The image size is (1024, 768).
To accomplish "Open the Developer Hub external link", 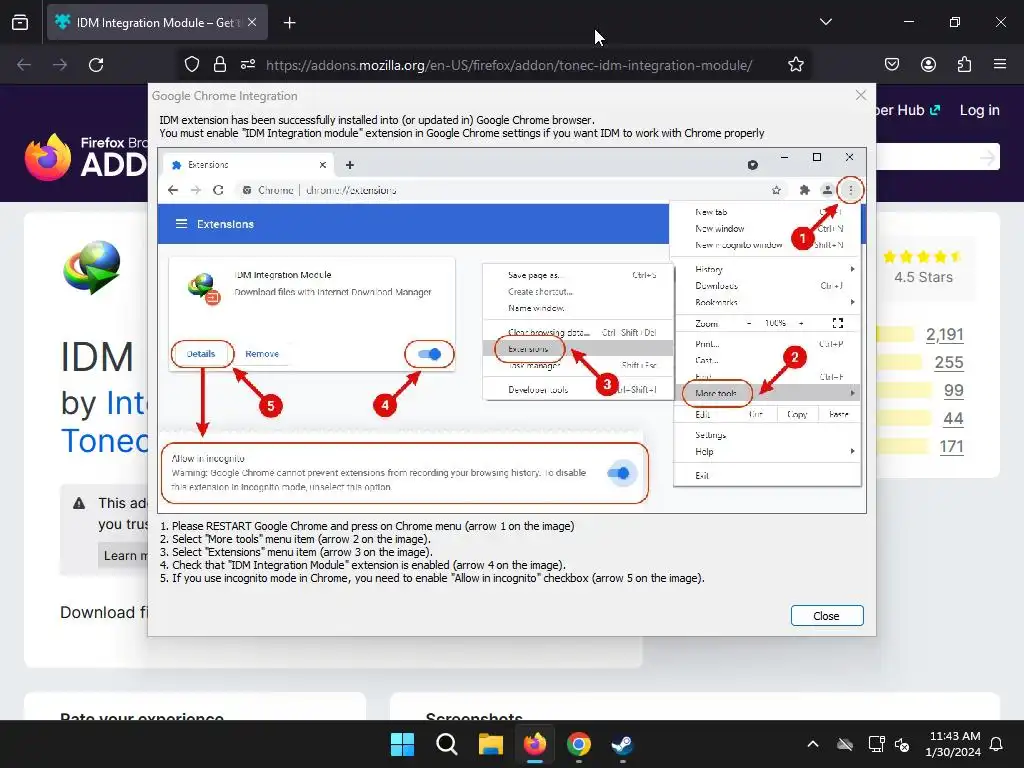I will click(x=909, y=110).
